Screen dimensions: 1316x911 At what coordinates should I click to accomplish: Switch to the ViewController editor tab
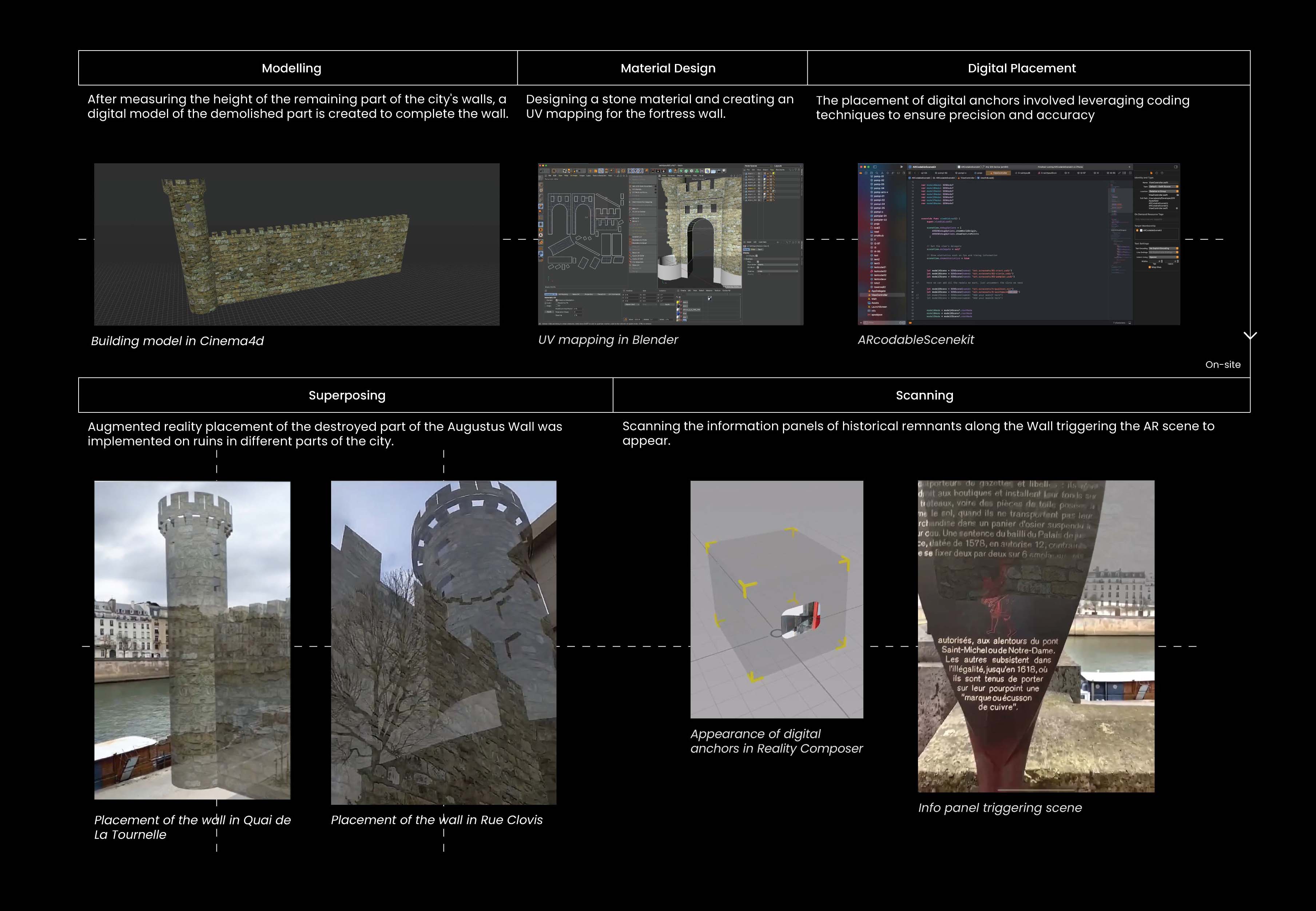tap(999, 173)
